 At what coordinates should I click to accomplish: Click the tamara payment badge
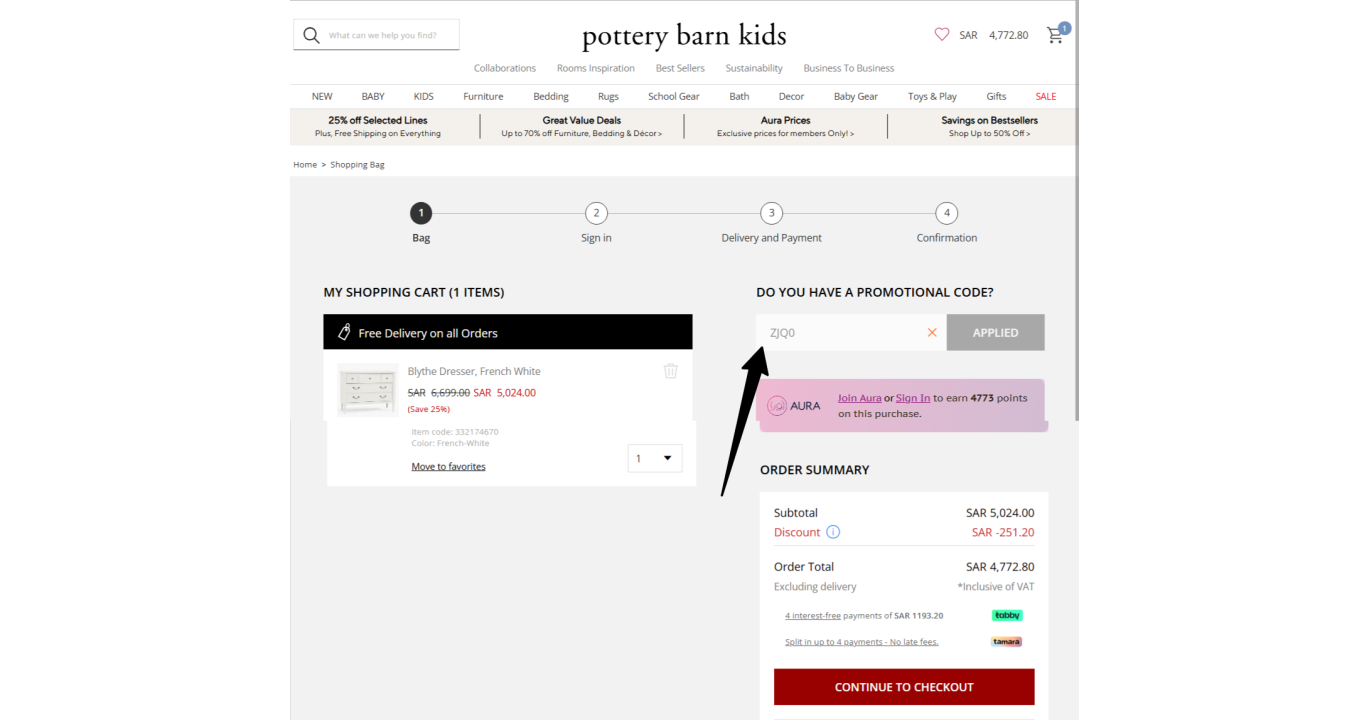[x=1007, y=642]
